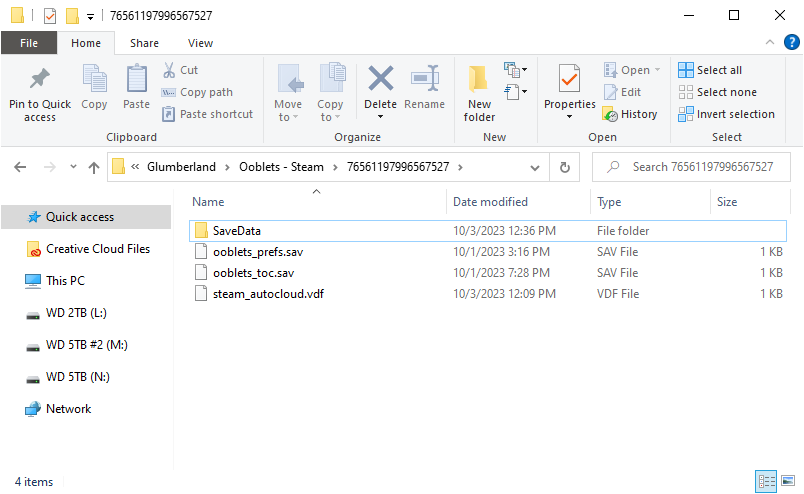Click the Move to button
The image size is (804, 494).
point(288,93)
